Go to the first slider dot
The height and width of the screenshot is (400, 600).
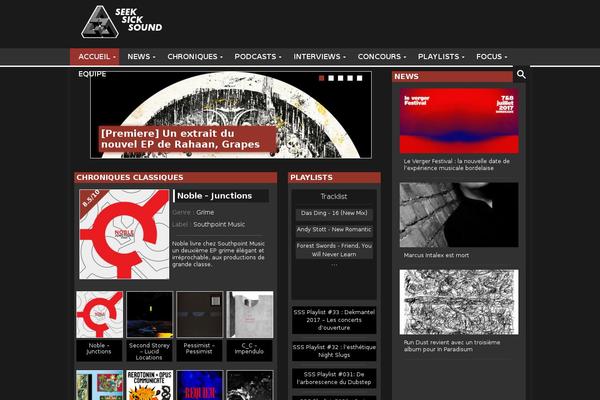tap(321, 78)
